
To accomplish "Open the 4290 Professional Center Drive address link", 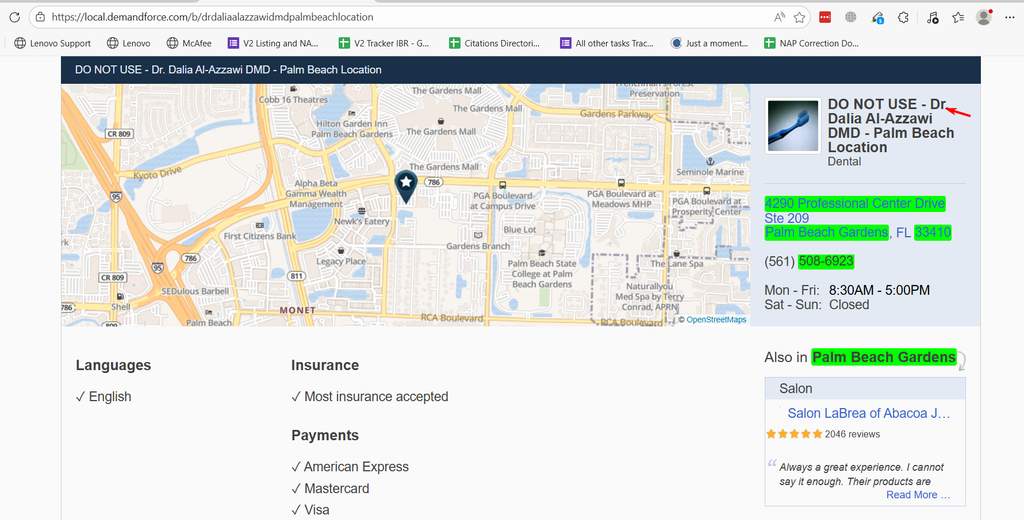I will tap(855, 203).
